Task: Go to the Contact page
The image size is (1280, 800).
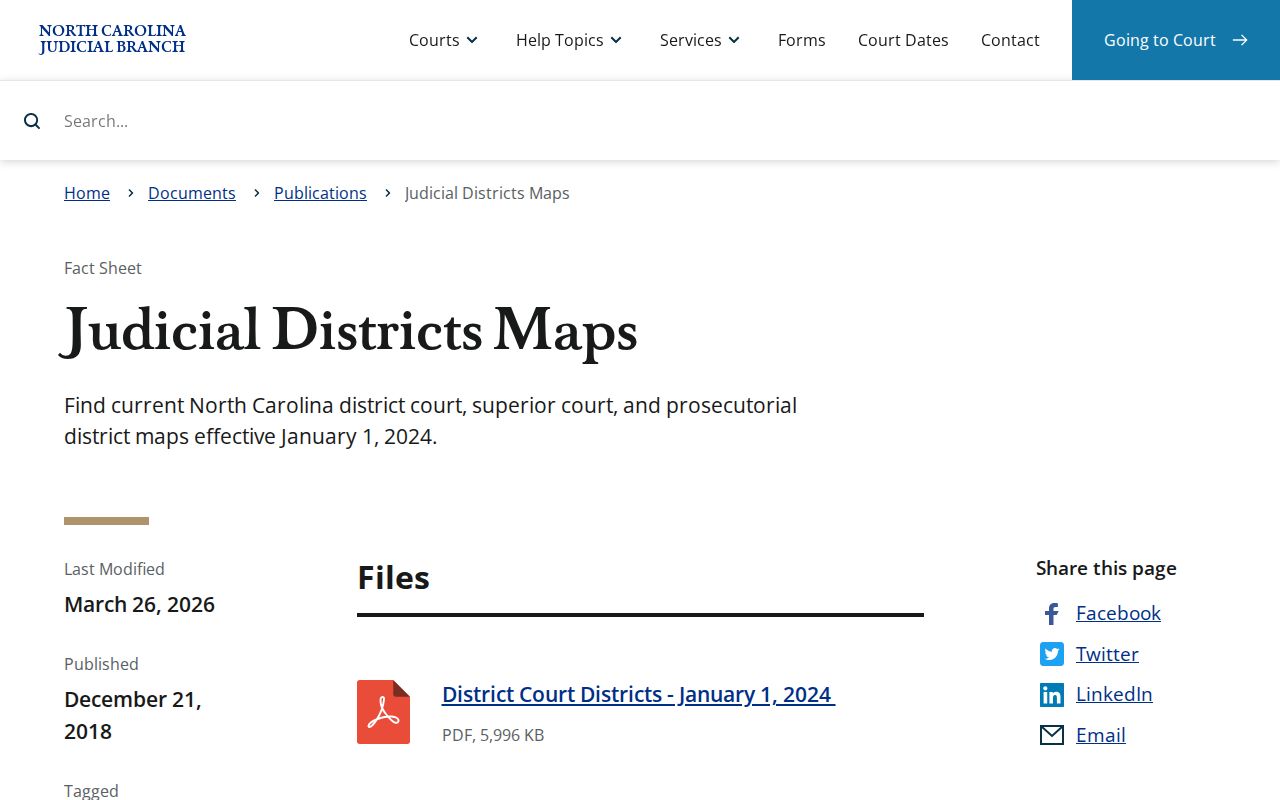Action: pos(1010,40)
